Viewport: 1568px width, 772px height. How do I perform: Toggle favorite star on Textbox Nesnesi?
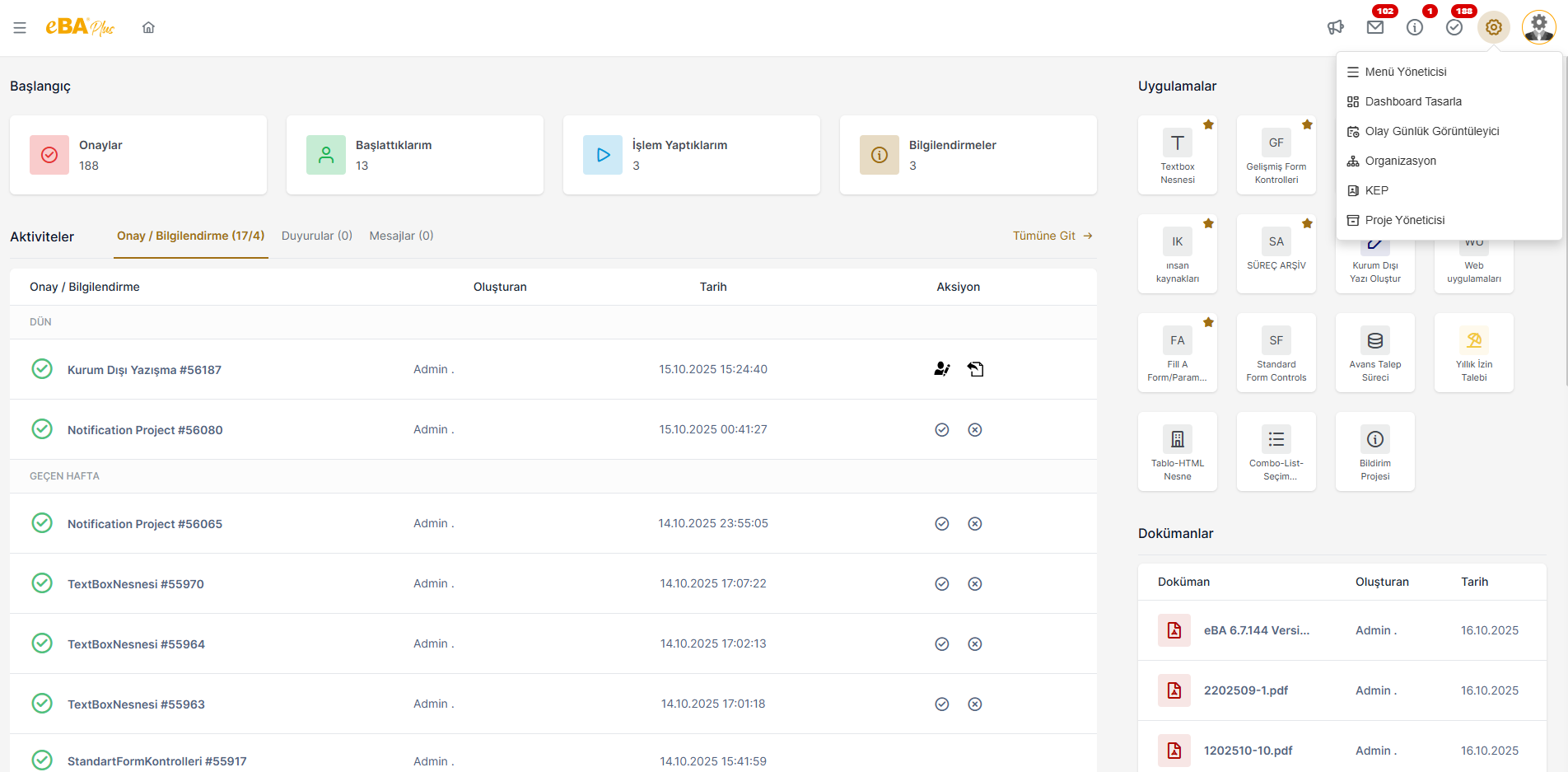(x=1208, y=125)
